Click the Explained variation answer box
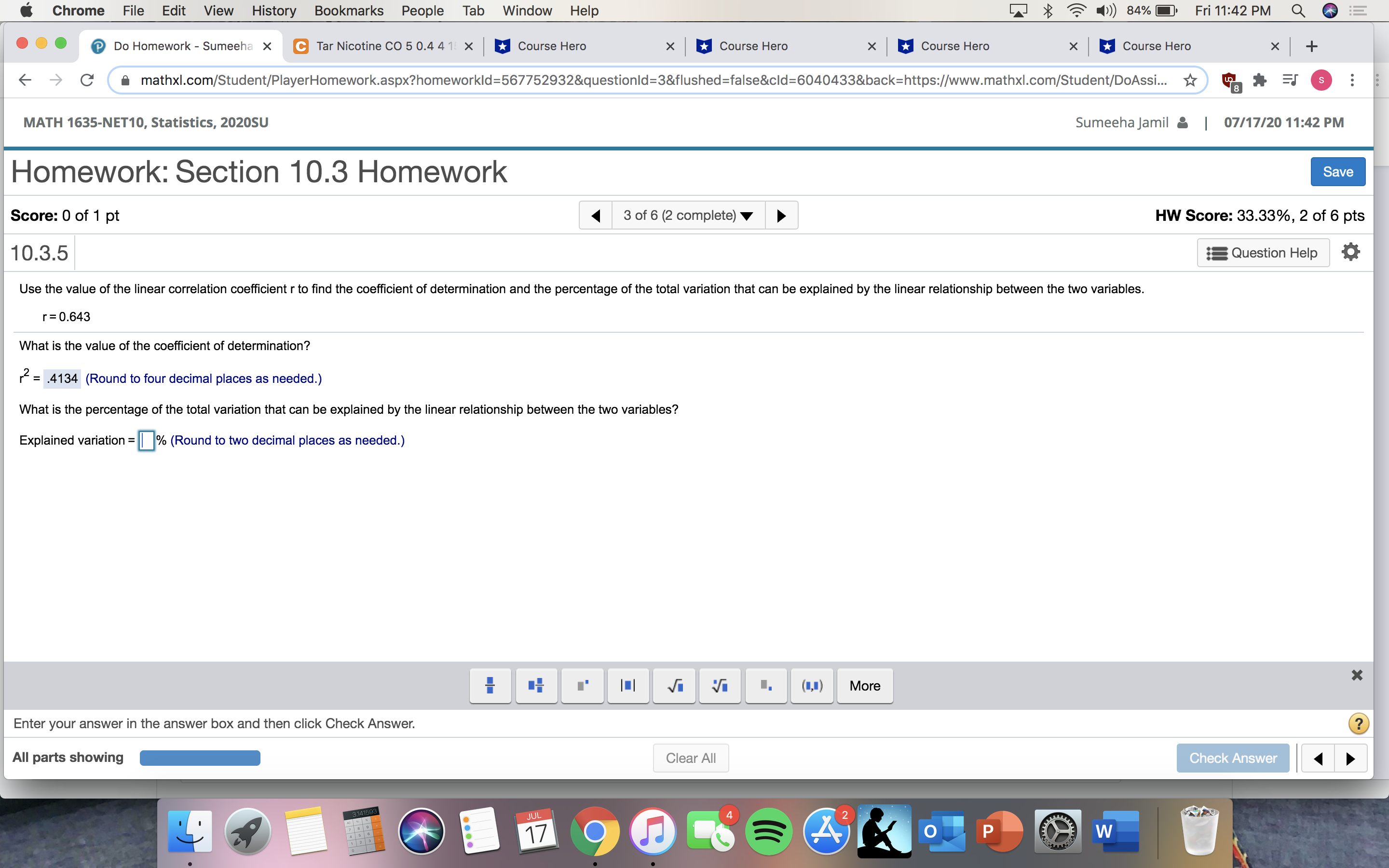The height and width of the screenshot is (868, 1389). point(146,440)
